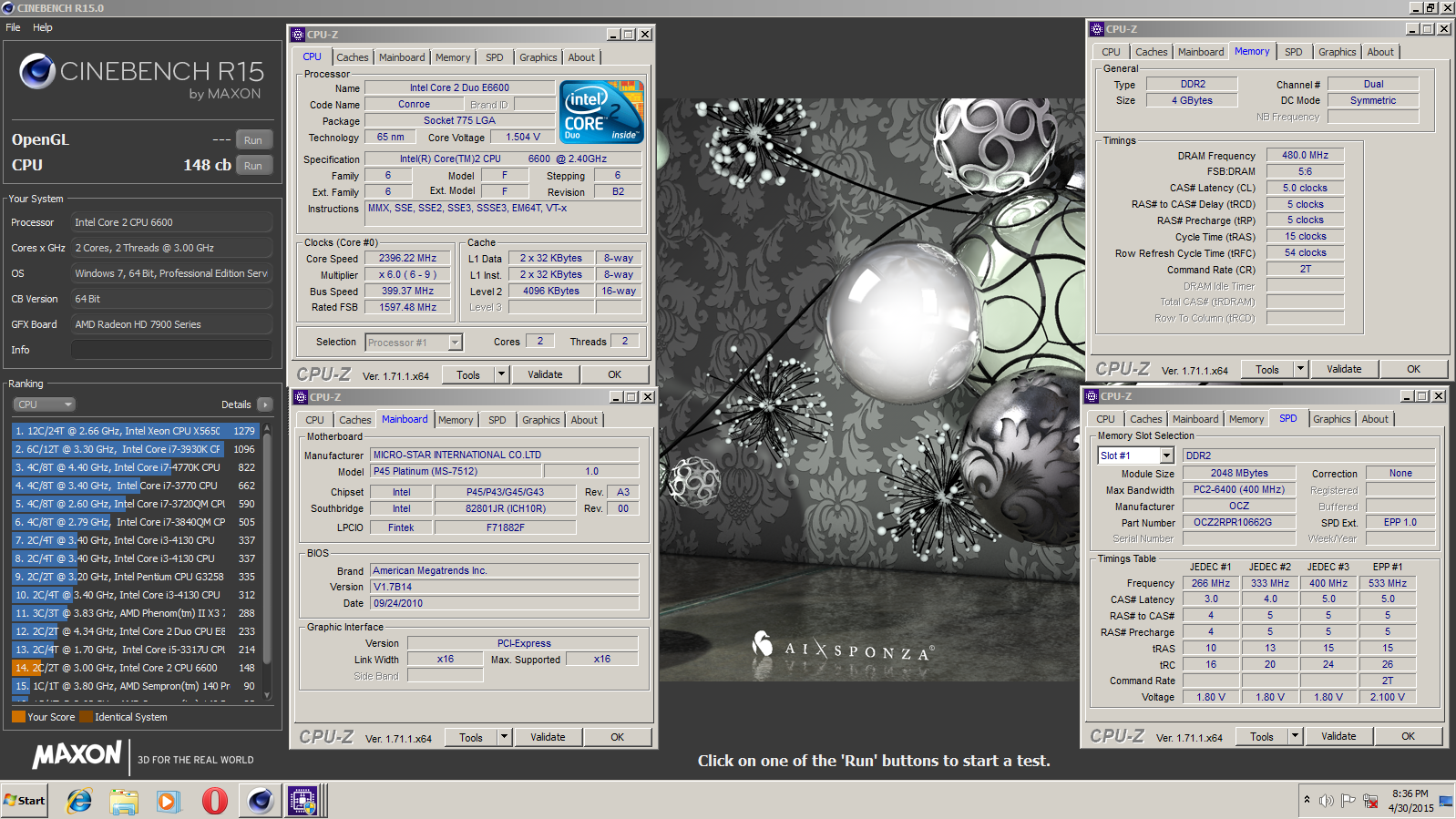Open the Cinebench File menu
This screenshot has width=1456, height=819.
tap(13, 27)
